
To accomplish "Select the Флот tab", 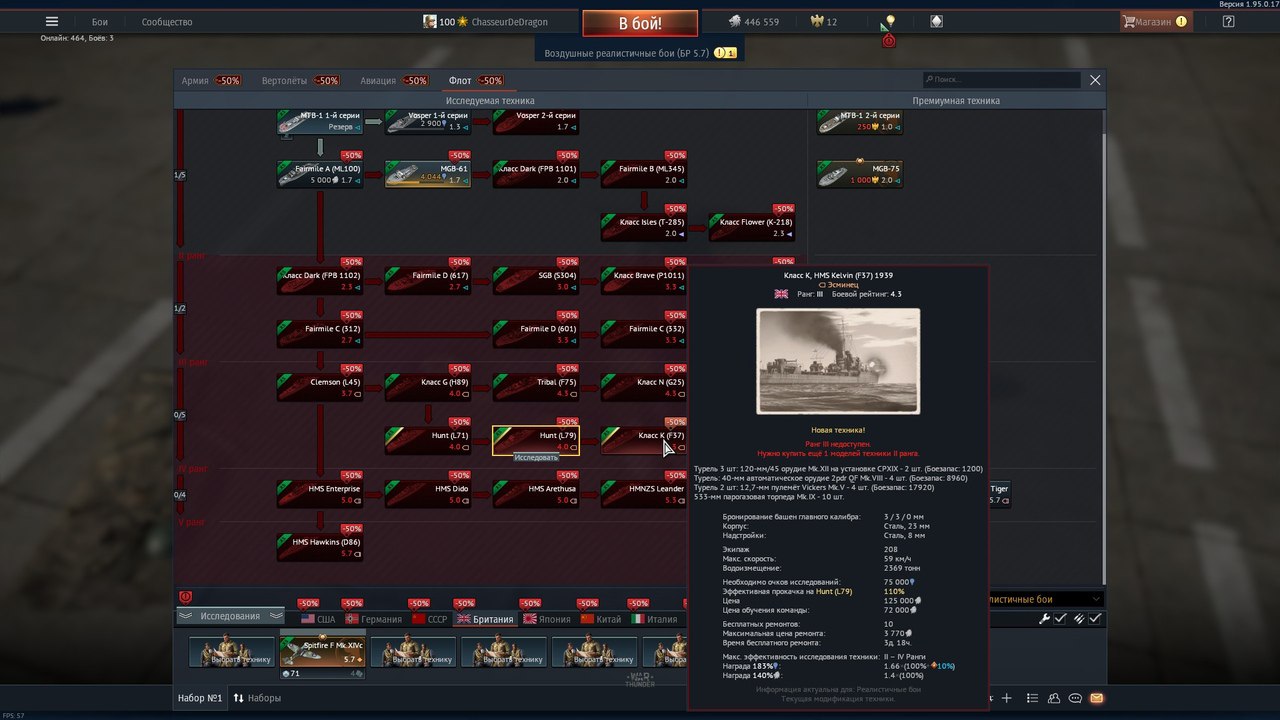I will click(475, 81).
